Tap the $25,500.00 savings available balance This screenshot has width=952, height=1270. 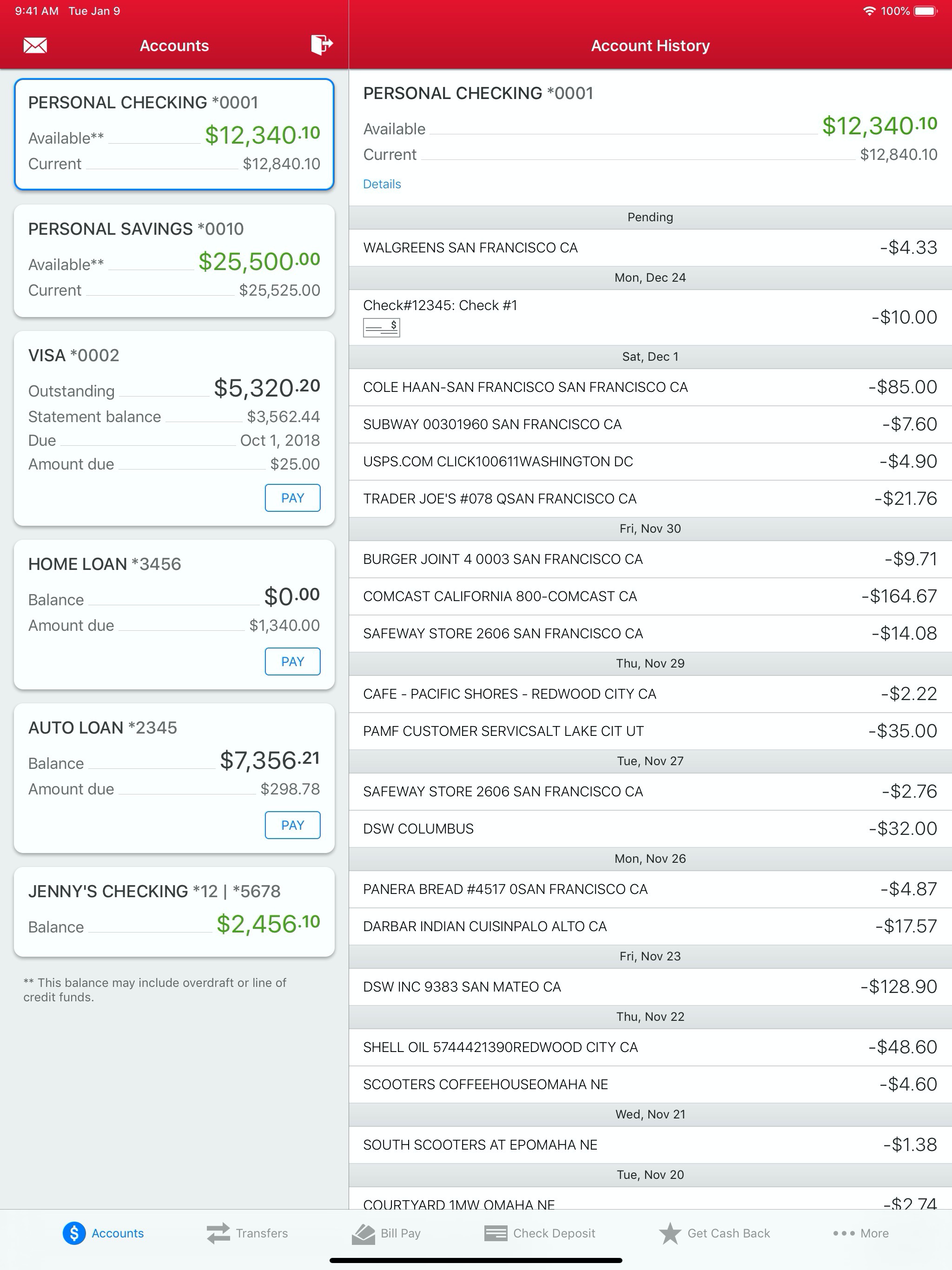pyautogui.click(x=259, y=261)
